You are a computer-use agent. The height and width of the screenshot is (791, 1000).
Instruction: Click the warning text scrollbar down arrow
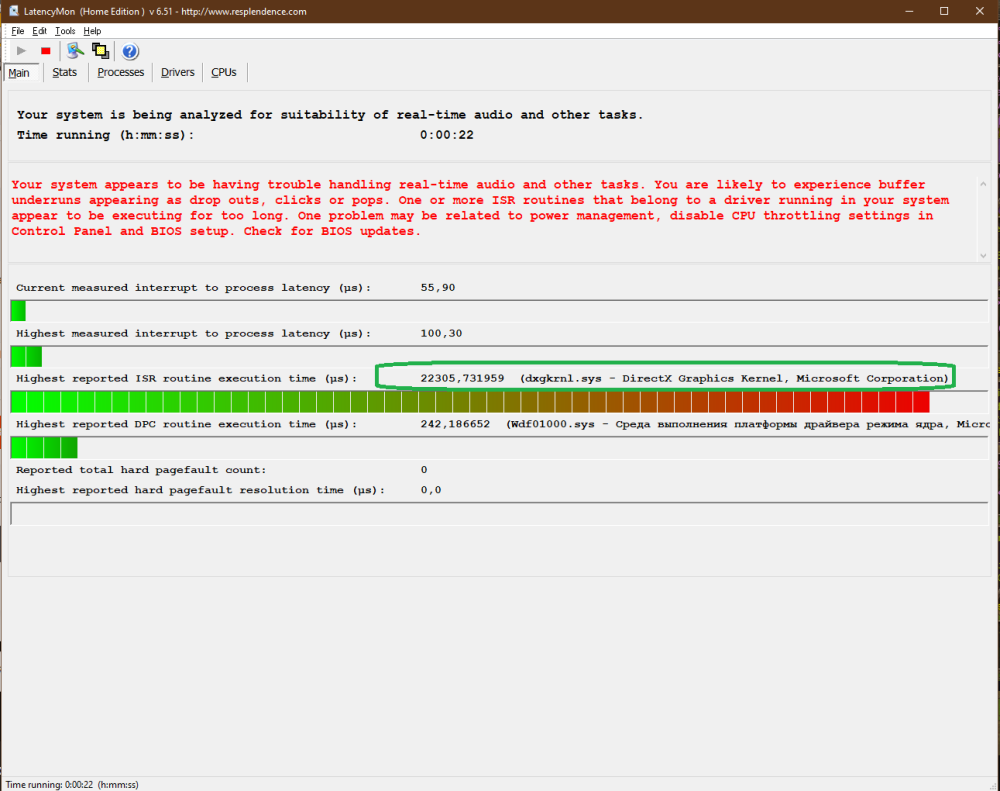point(984,256)
